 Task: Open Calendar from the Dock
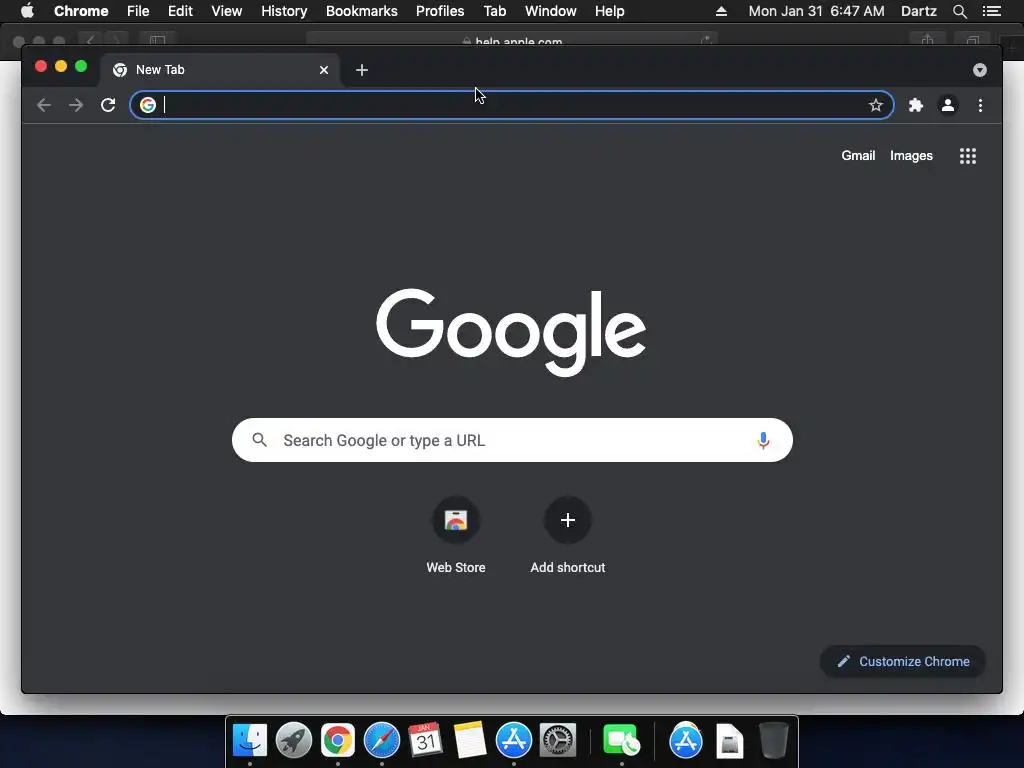426,741
